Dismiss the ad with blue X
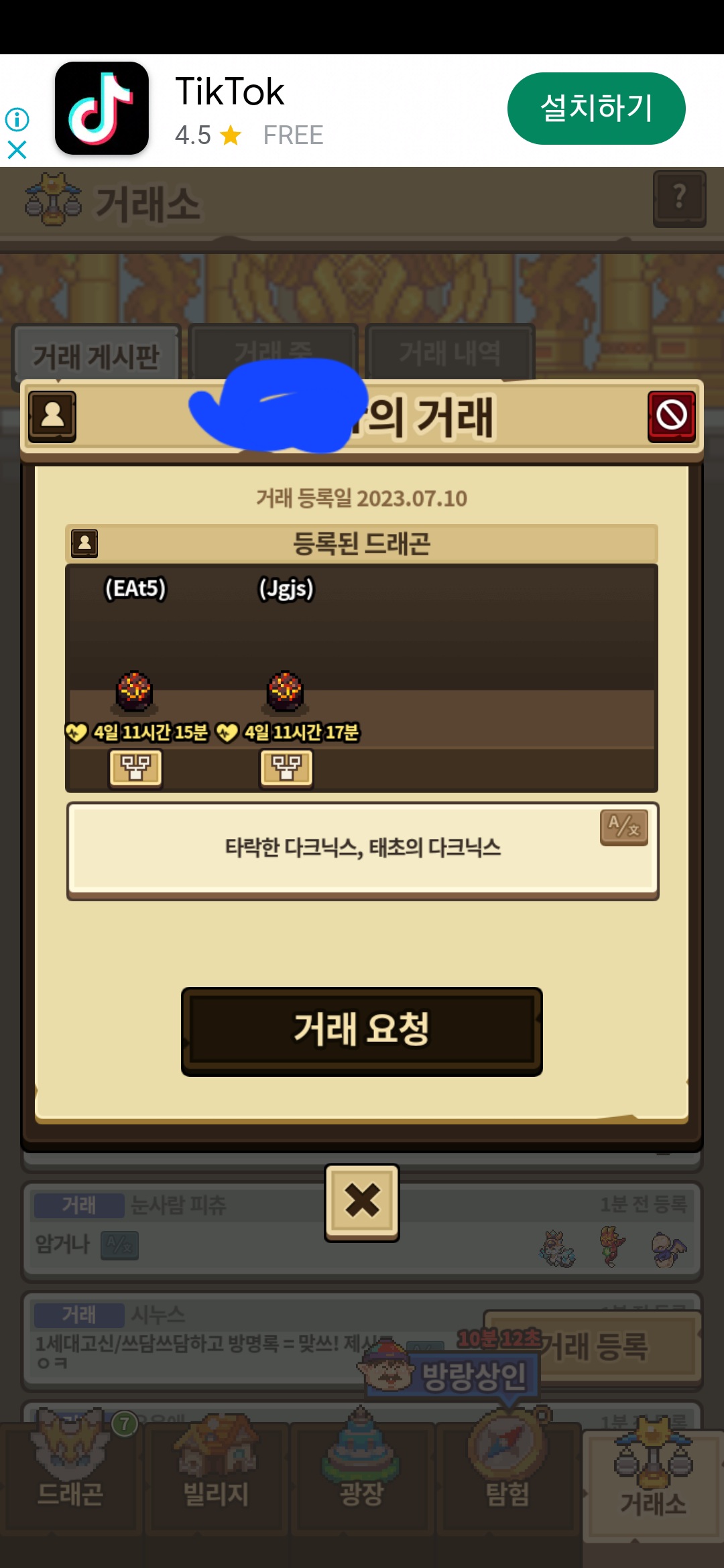 (17, 149)
